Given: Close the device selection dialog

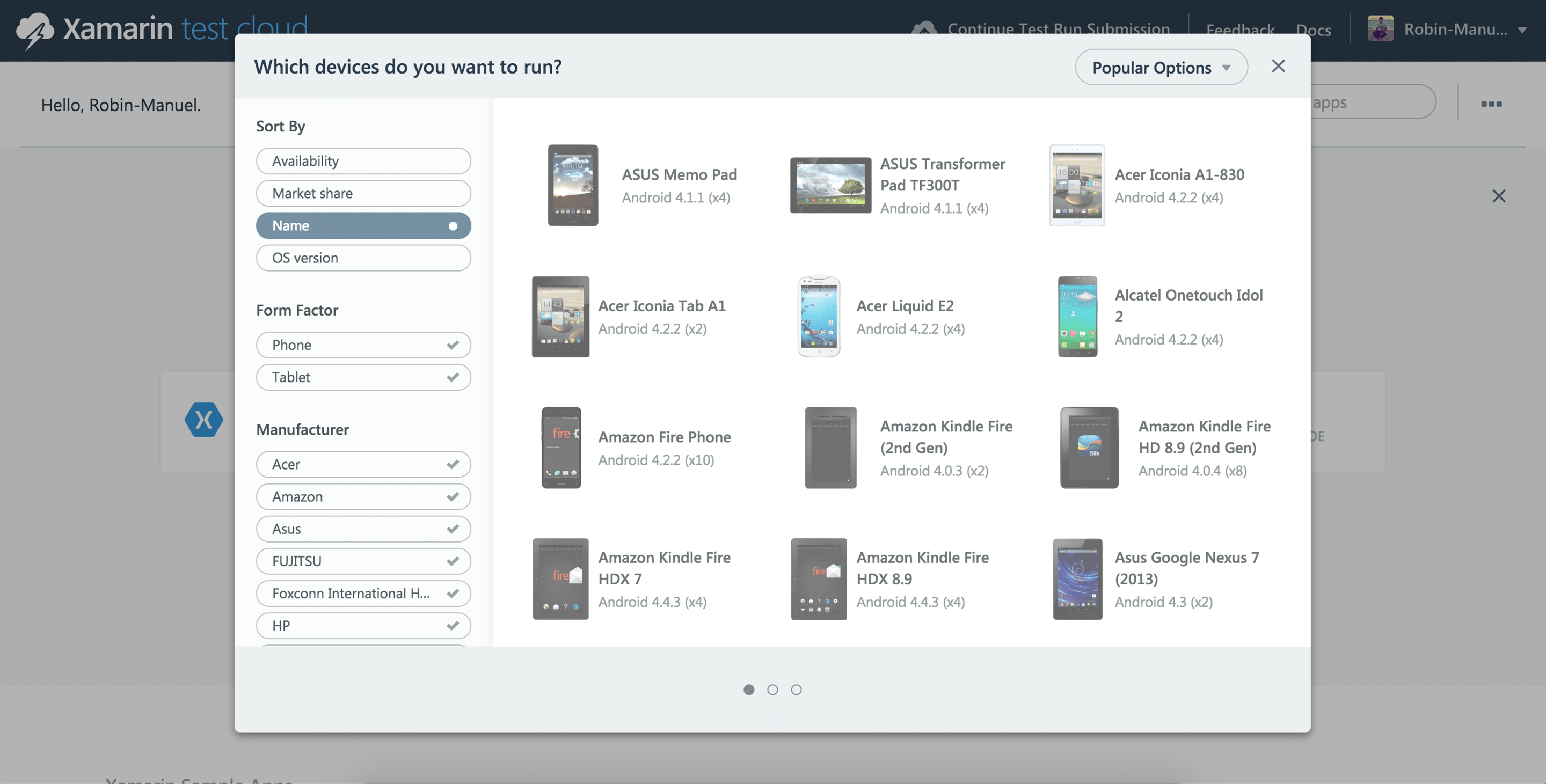Looking at the screenshot, I should [x=1278, y=66].
